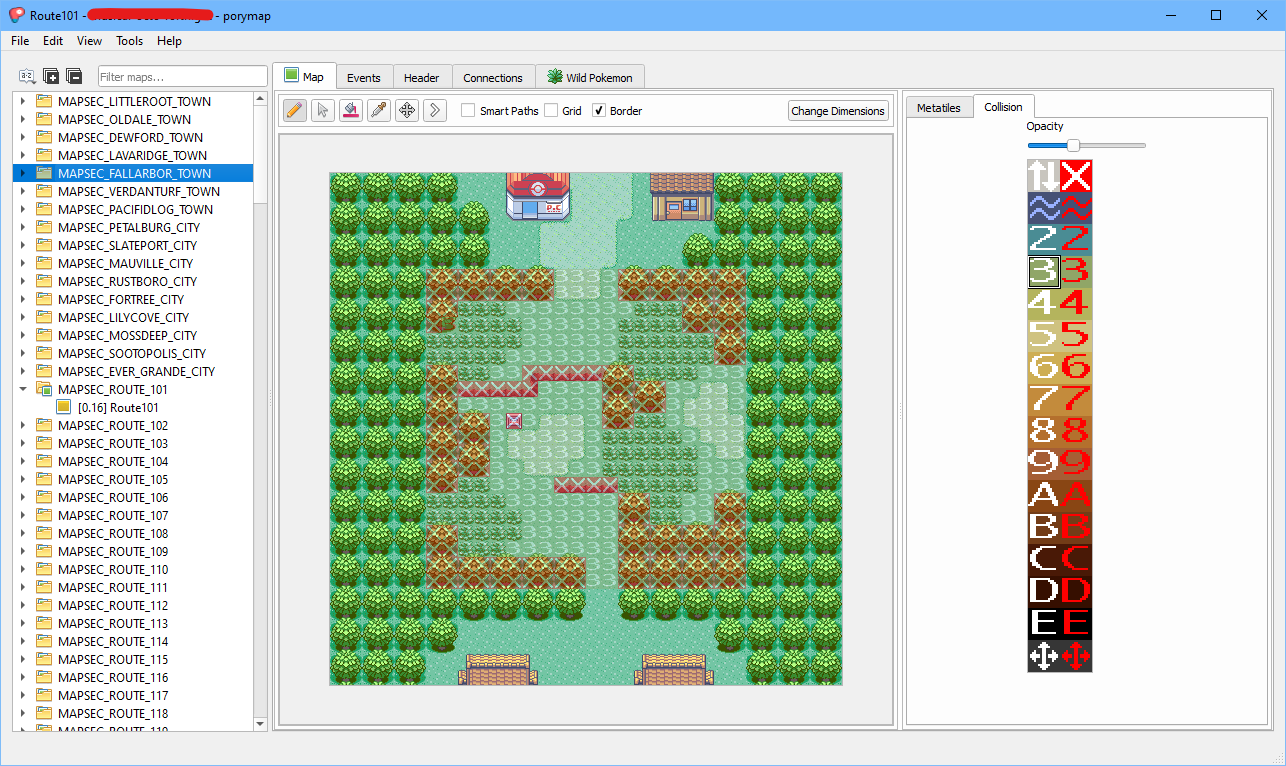
Task: Uncheck the Border checkbox
Action: 599,111
